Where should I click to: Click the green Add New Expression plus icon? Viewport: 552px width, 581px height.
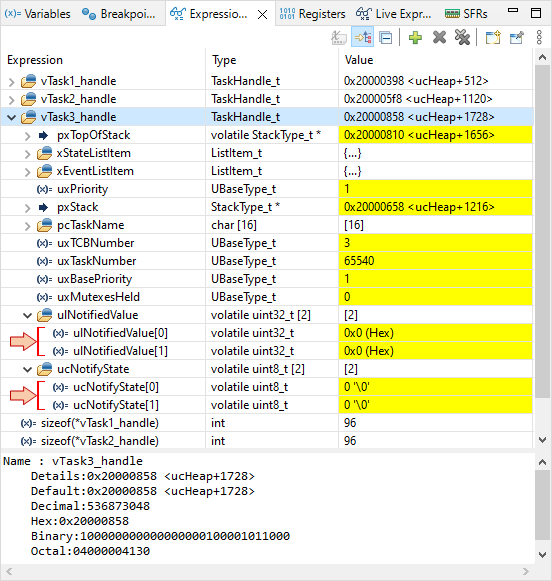(x=415, y=37)
